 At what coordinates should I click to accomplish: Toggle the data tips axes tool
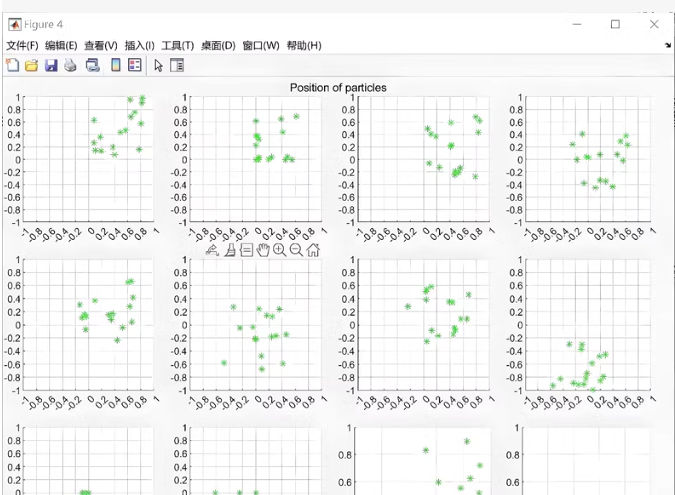click(x=246, y=250)
